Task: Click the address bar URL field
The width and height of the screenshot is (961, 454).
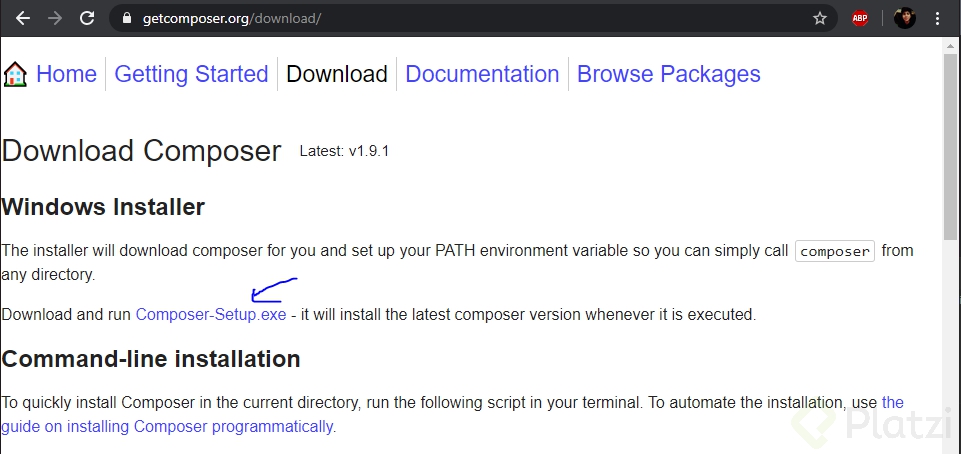Action: click(450, 18)
